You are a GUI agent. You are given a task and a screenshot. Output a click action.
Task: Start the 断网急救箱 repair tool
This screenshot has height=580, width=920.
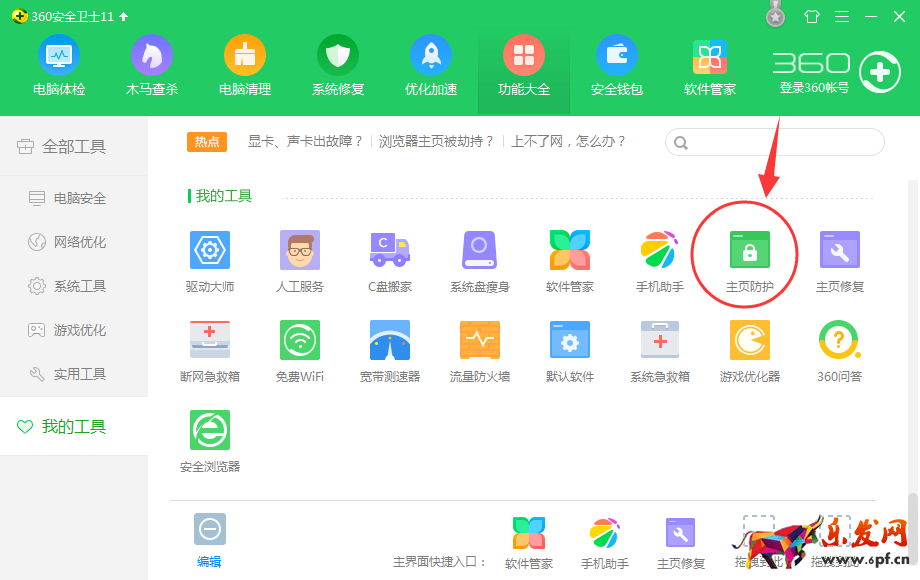[209, 348]
